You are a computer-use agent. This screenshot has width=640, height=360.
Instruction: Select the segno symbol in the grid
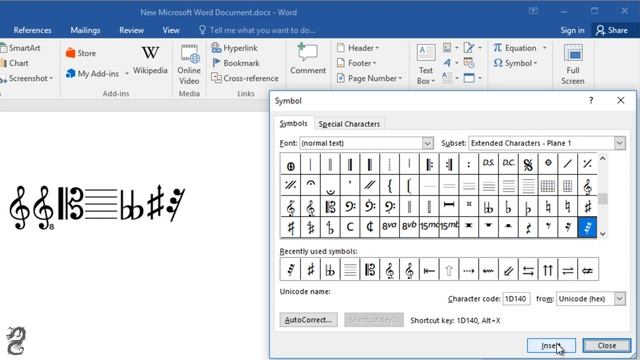point(528,164)
